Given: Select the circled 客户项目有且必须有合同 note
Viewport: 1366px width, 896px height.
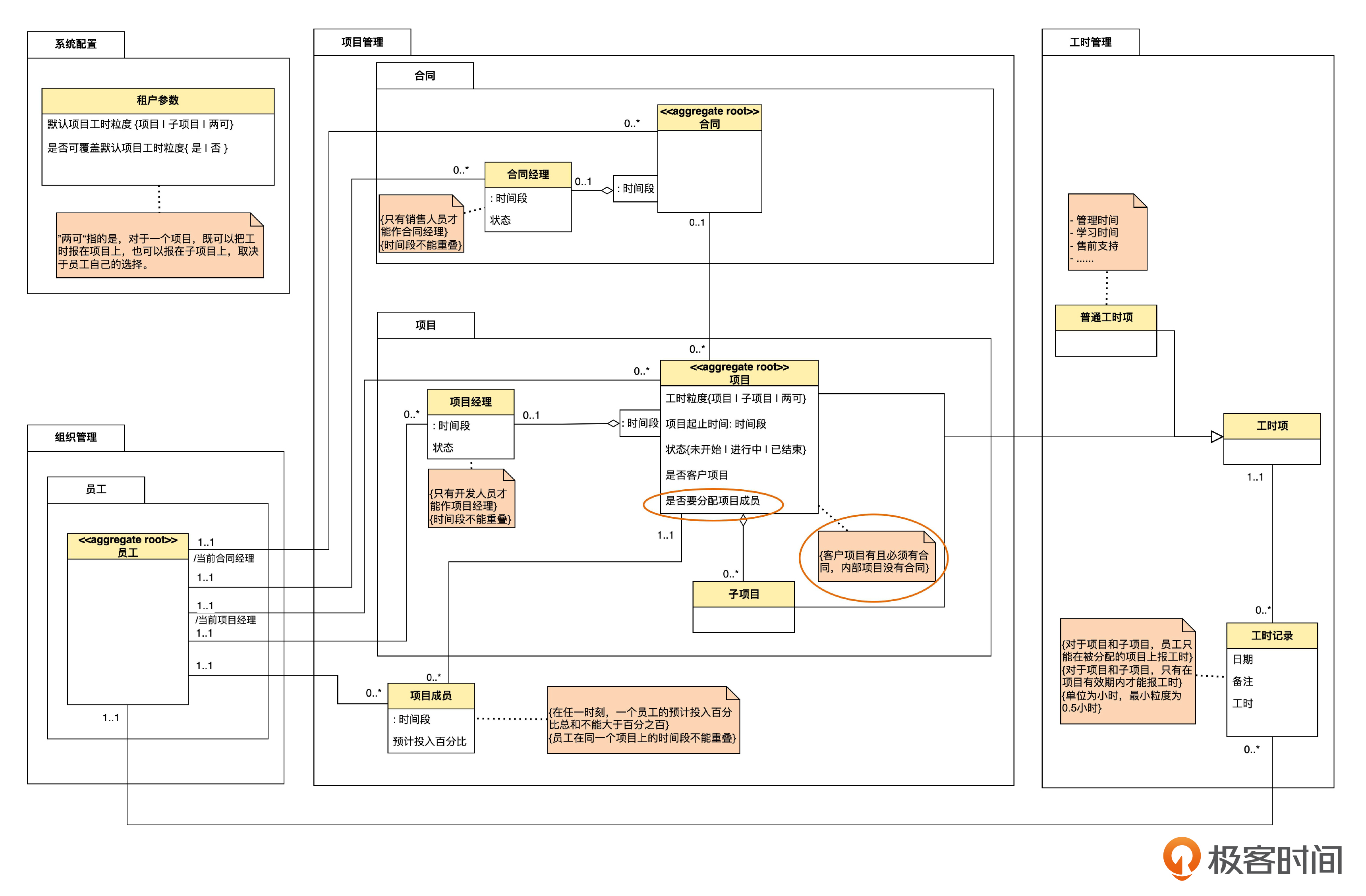Looking at the screenshot, I should pos(873,561).
